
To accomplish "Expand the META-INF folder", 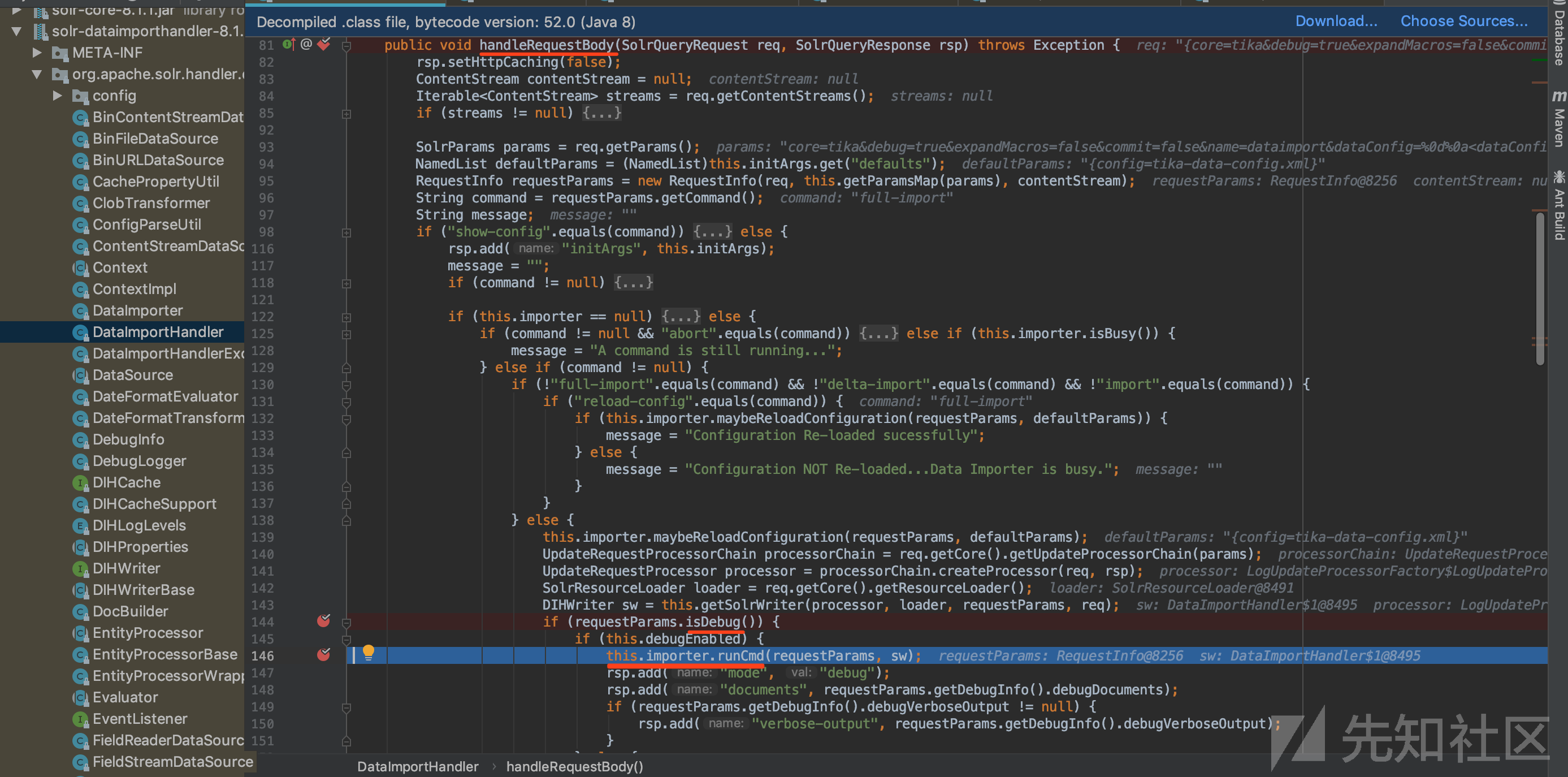I will coord(37,53).
